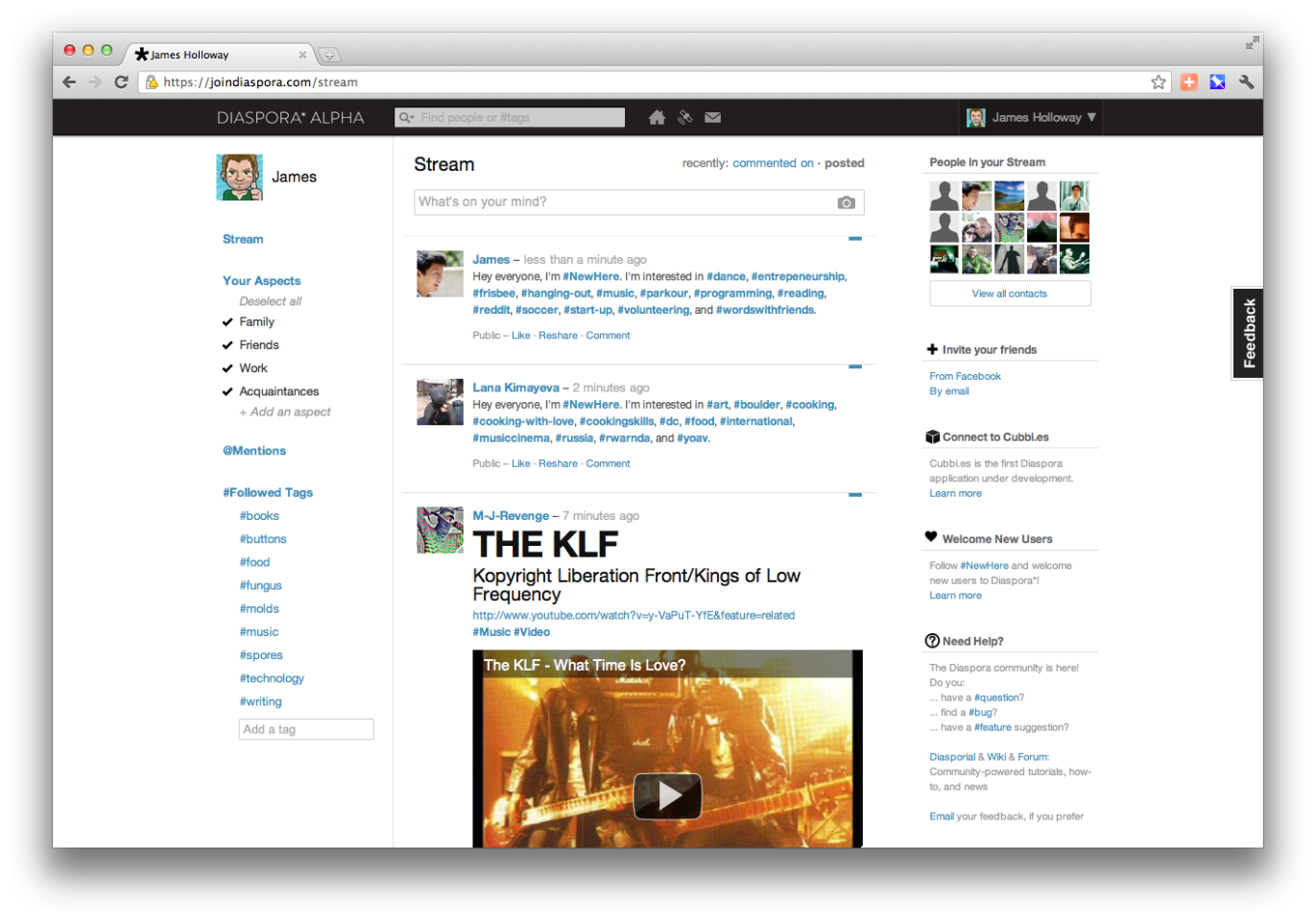The width and height of the screenshot is (1316, 921).
Task: Open the KLF YouTube link
Action: (x=634, y=615)
